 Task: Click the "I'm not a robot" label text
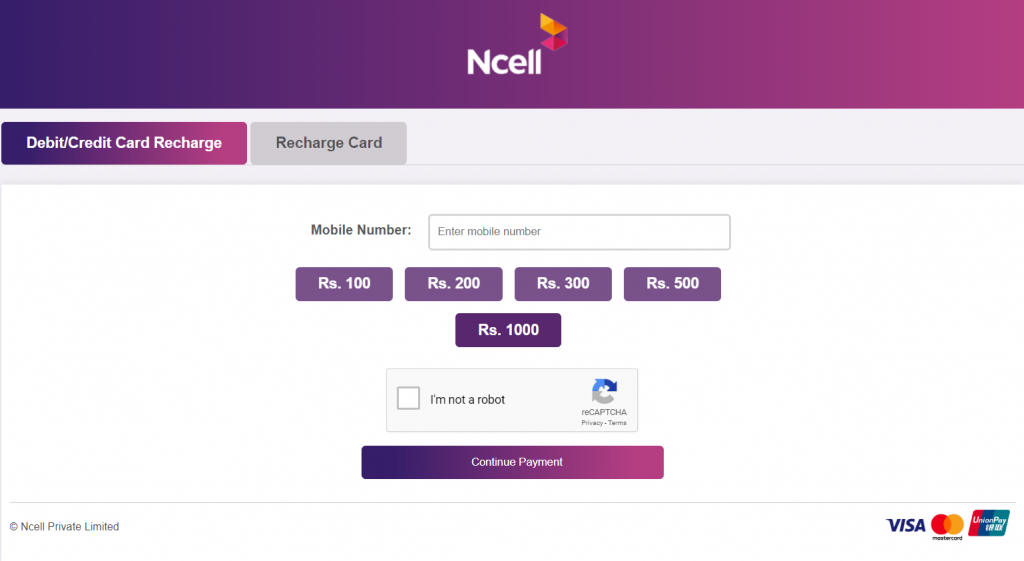pyautogui.click(x=467, y=400)
